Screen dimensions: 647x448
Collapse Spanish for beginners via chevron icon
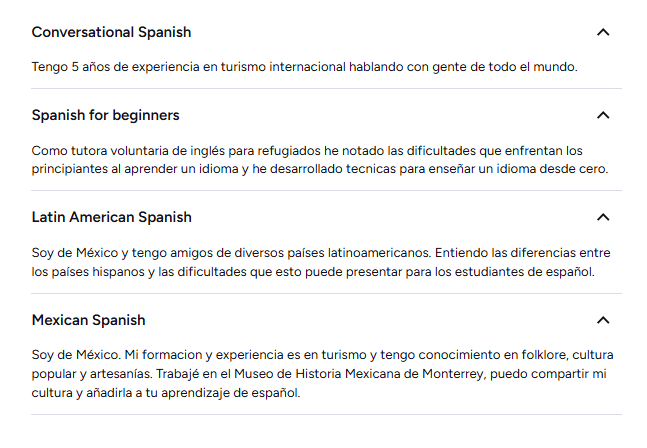(x=603, y=115)
